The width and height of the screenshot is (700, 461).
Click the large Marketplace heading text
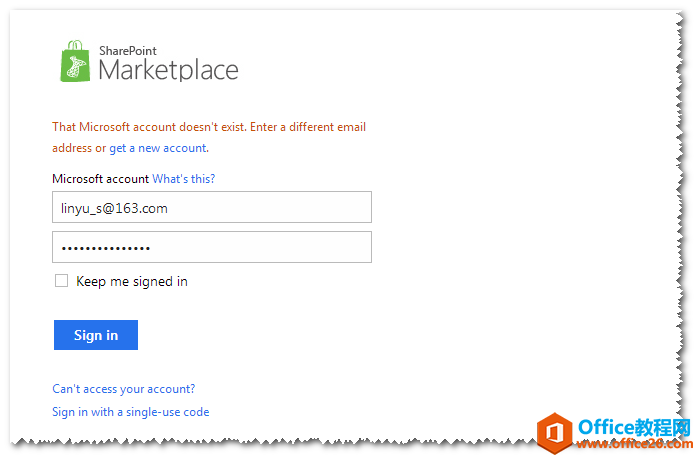(168, 71)
